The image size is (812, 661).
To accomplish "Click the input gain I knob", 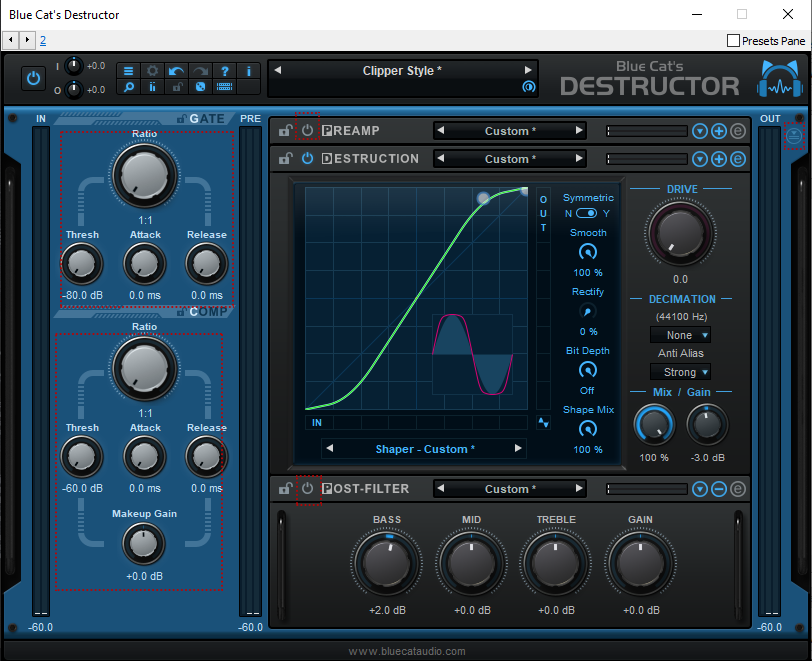I will (x=74, y=66).
